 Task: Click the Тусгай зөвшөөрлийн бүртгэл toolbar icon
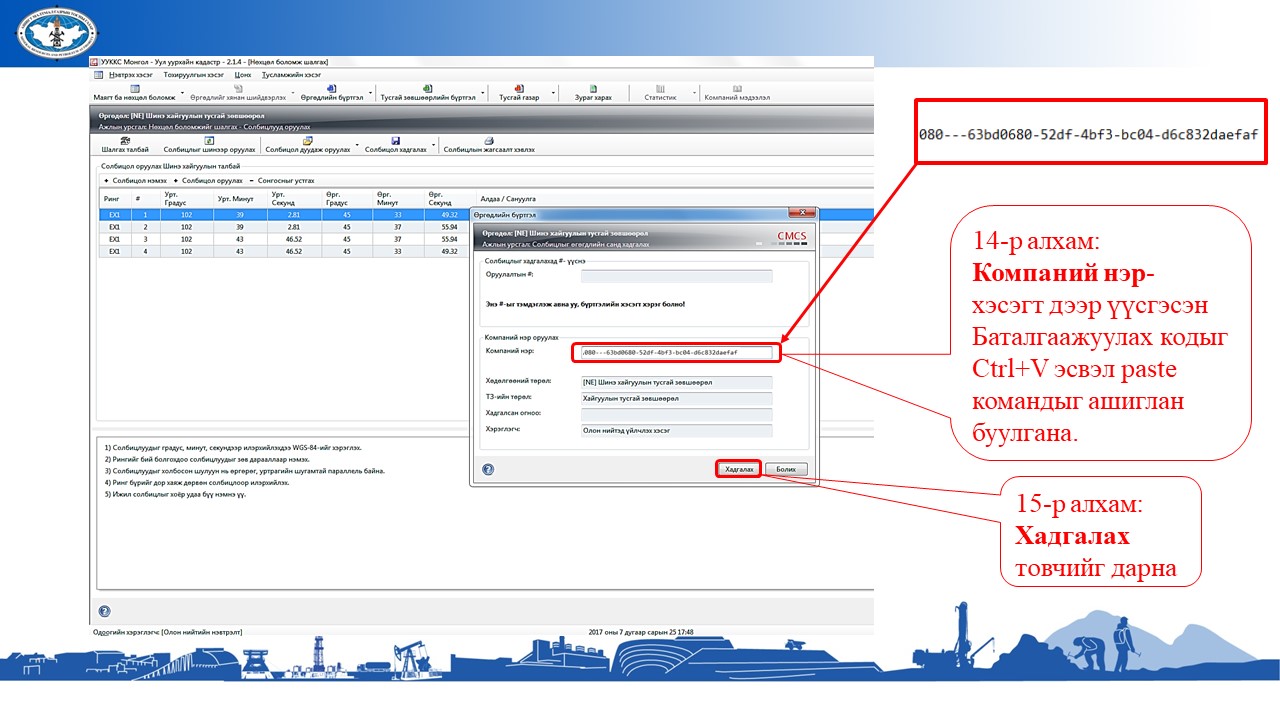coord(428,89)
